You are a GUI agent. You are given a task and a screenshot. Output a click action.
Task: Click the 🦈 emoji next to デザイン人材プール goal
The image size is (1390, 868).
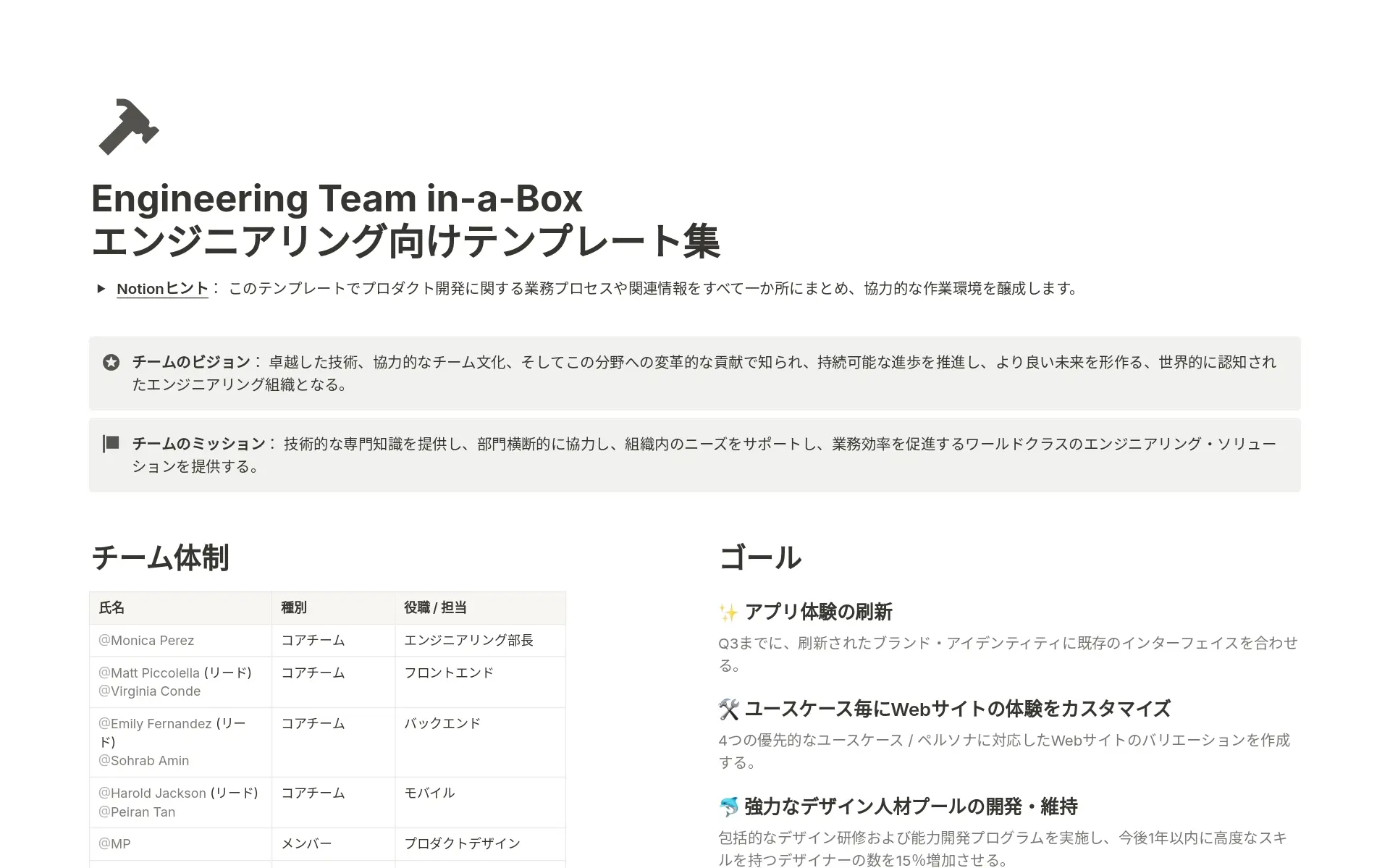[x=729, y=806]
